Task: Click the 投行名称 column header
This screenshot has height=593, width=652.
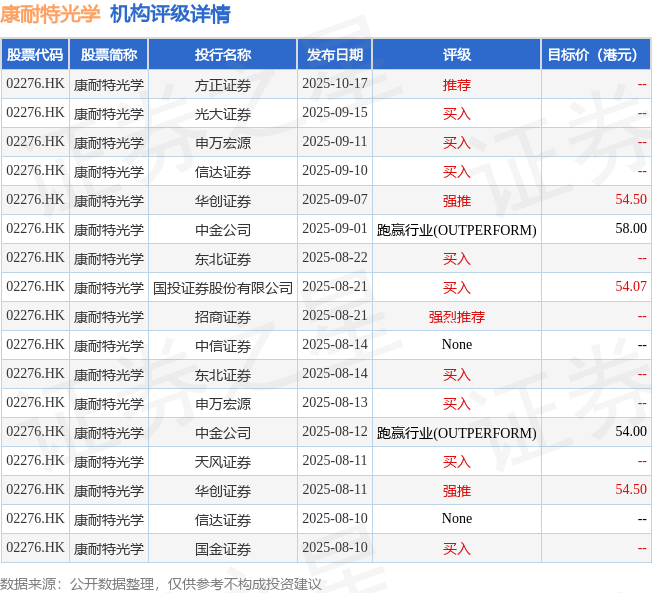Action: tap(223, 54)
